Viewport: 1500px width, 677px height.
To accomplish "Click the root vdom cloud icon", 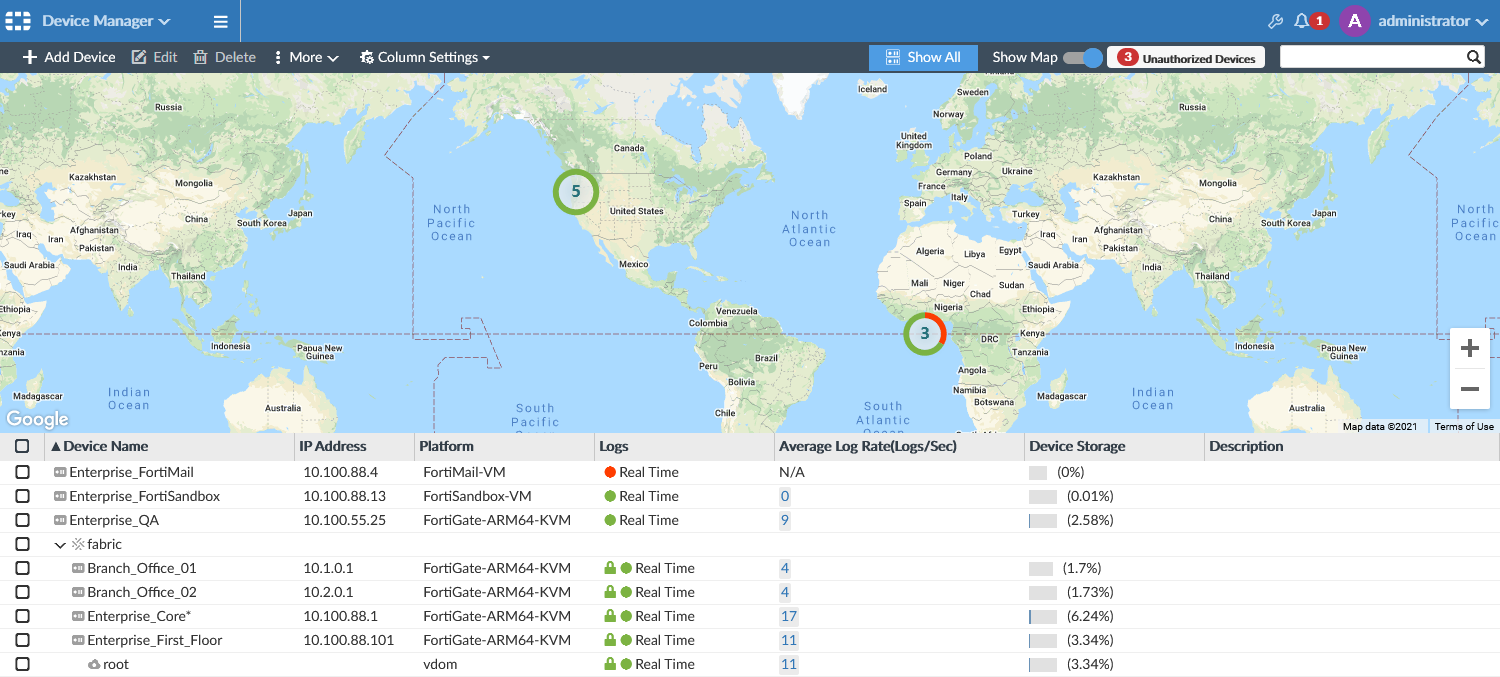I will click(94, 664).
